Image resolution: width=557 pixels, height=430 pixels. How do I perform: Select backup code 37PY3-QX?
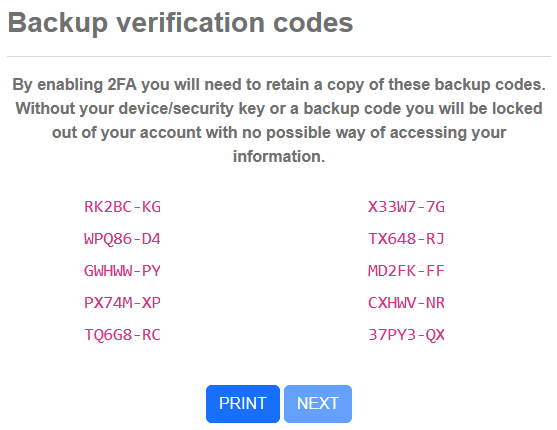point(406,335)
